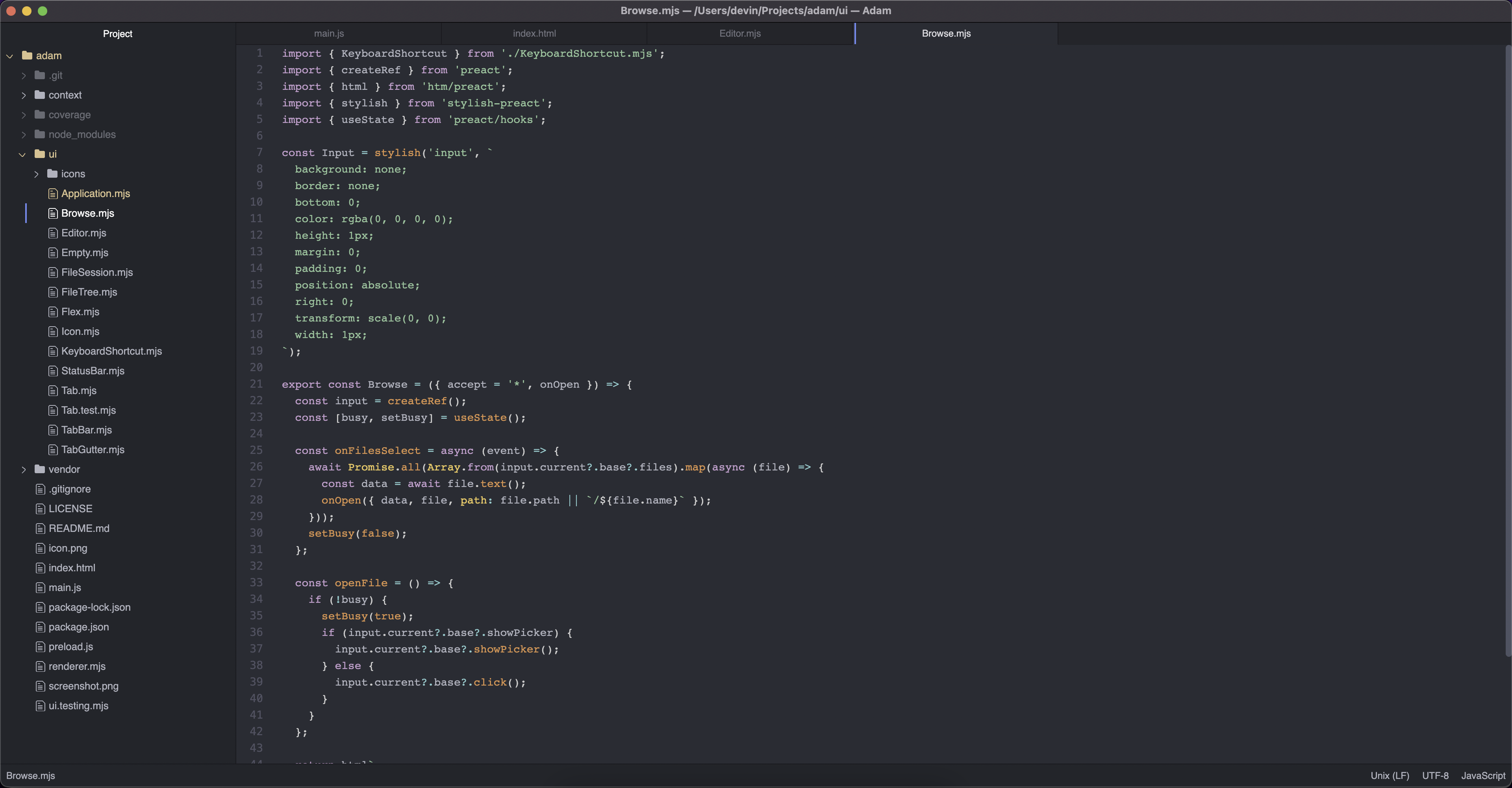Click the icons folder icon
1512x788 pixels.
click(52, 173)
